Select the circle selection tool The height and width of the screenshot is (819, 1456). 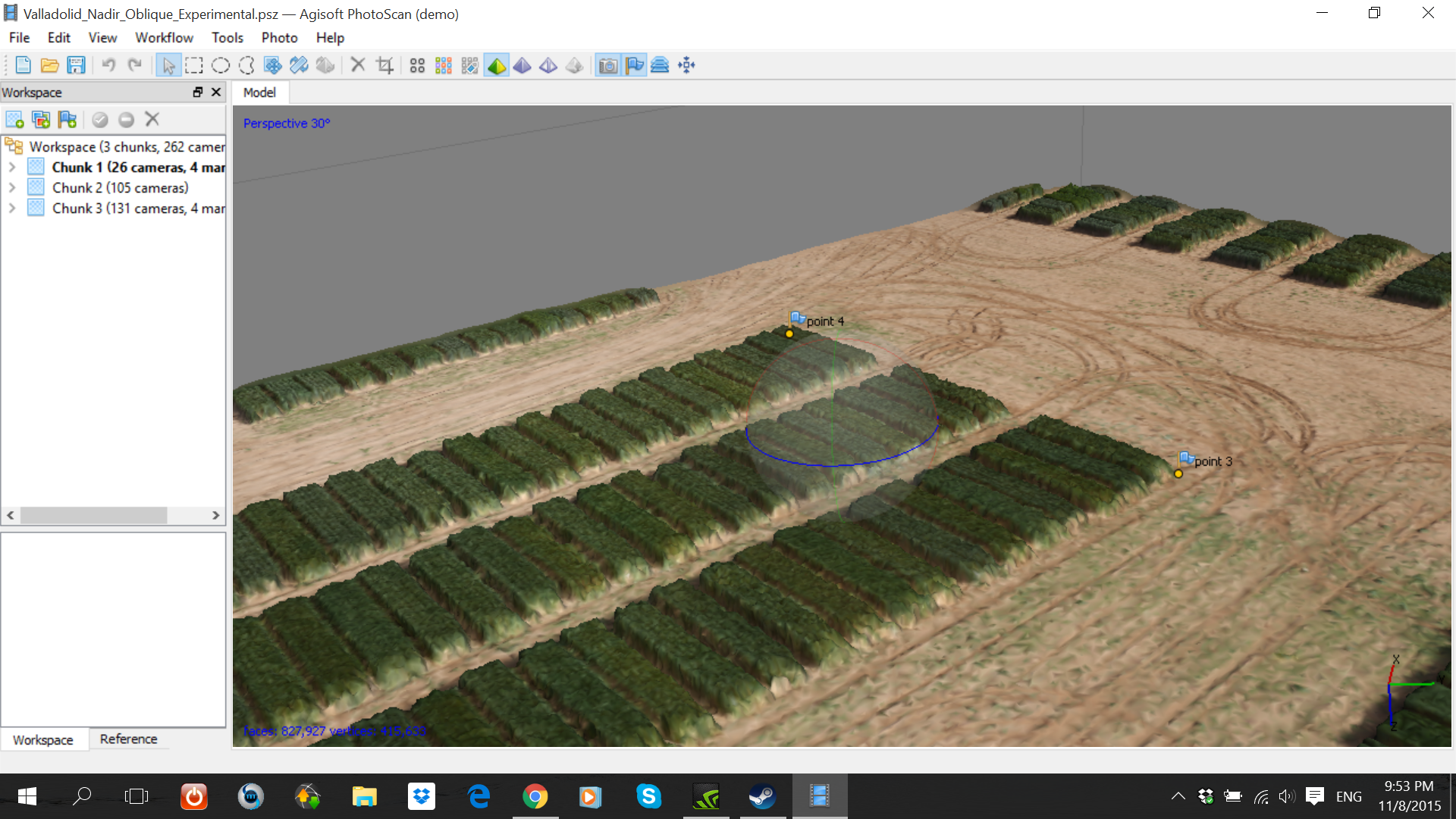[221, 66]
